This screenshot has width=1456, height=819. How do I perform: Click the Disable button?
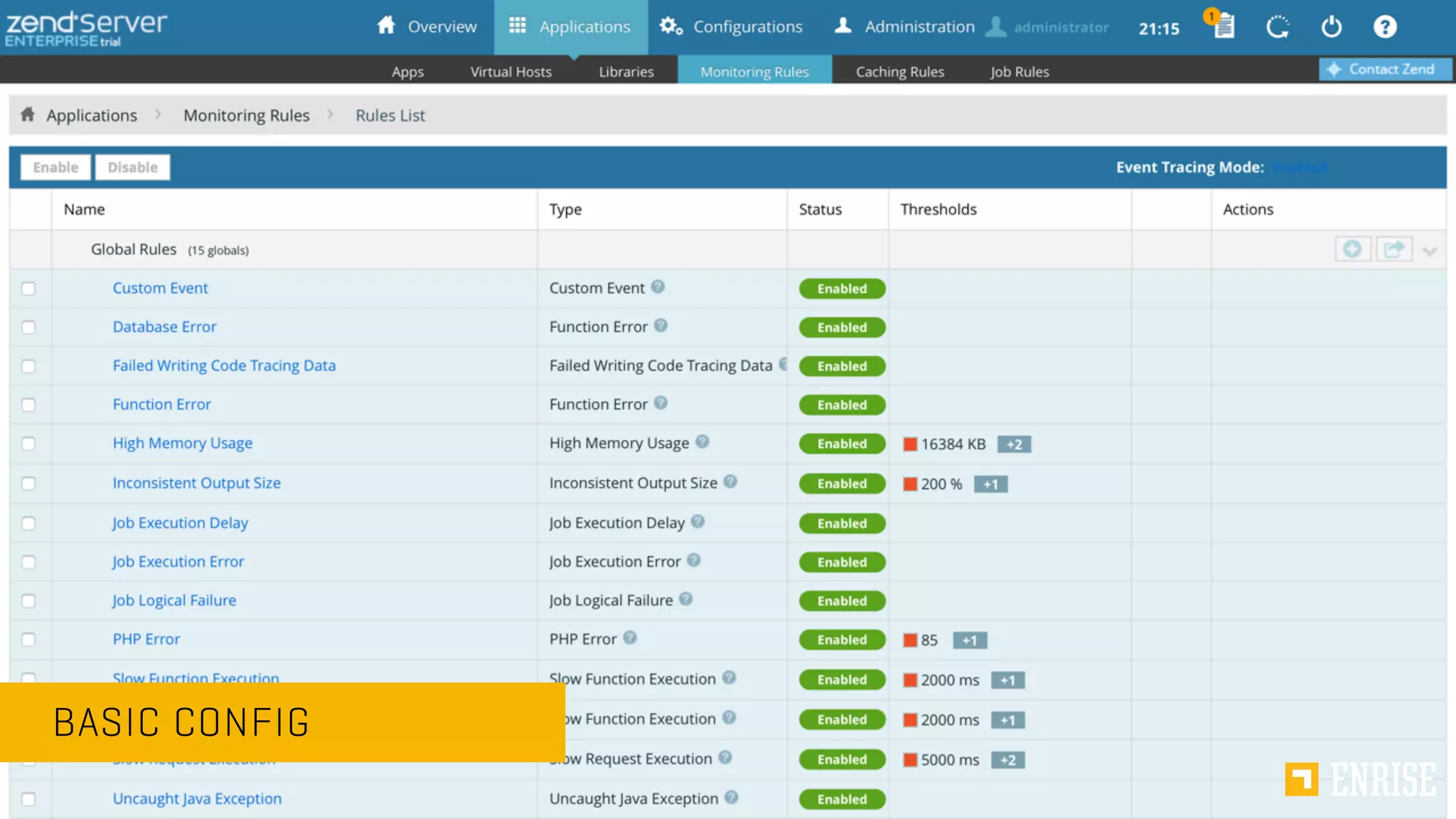pos(132,167)
